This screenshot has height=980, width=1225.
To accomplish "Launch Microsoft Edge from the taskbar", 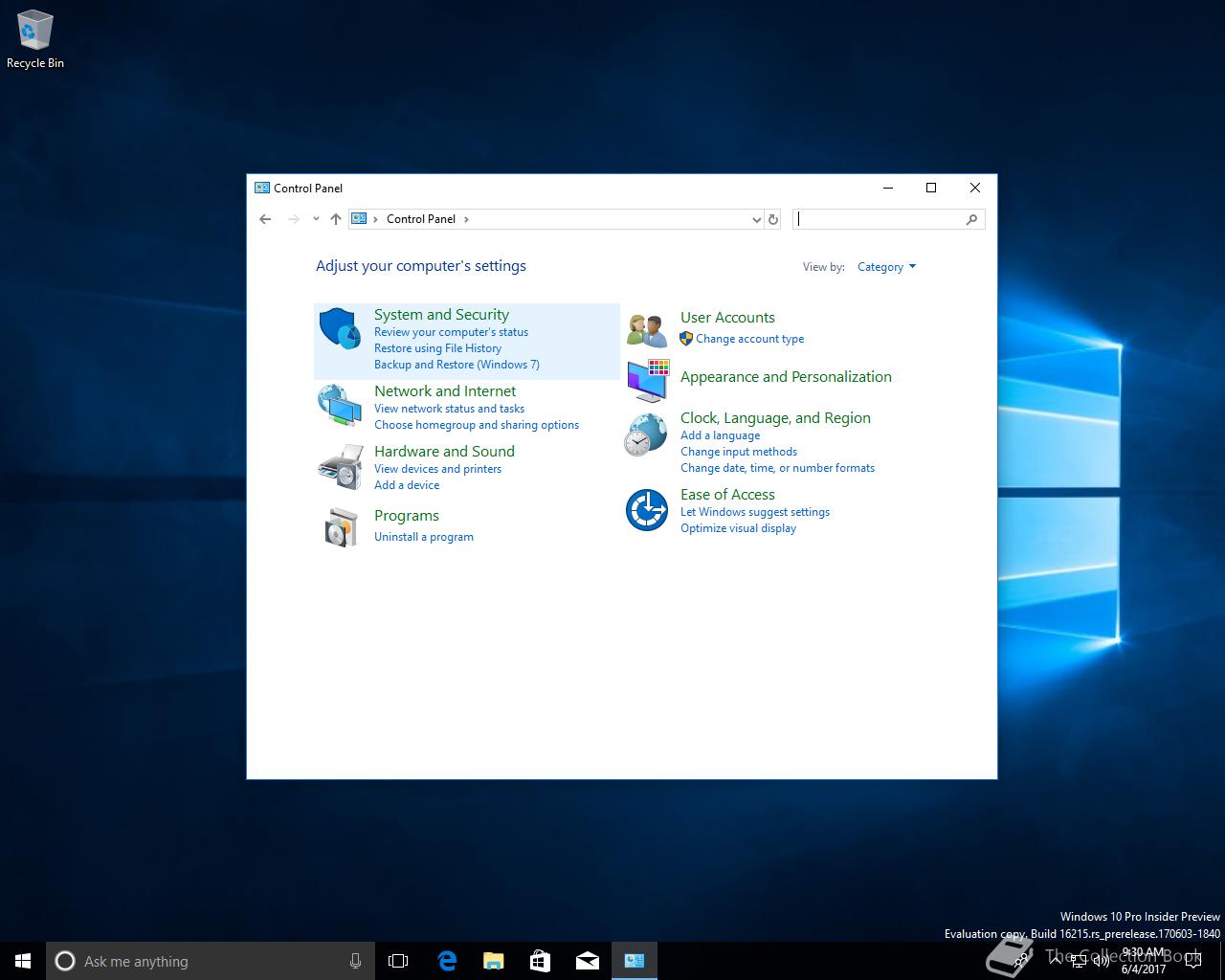I will [x=446, y=961].
